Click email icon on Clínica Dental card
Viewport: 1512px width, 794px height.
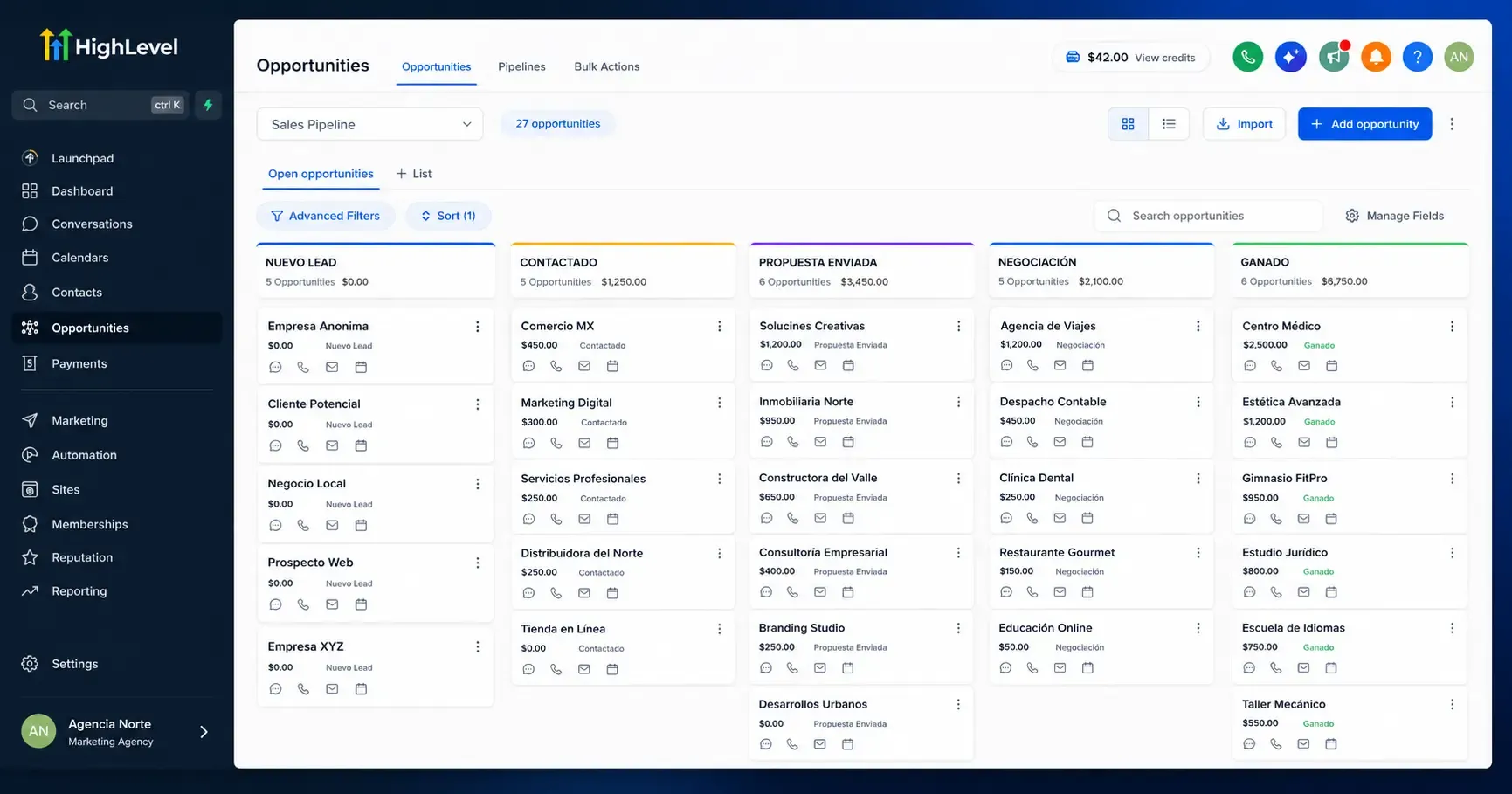(x=1060, y=518)
